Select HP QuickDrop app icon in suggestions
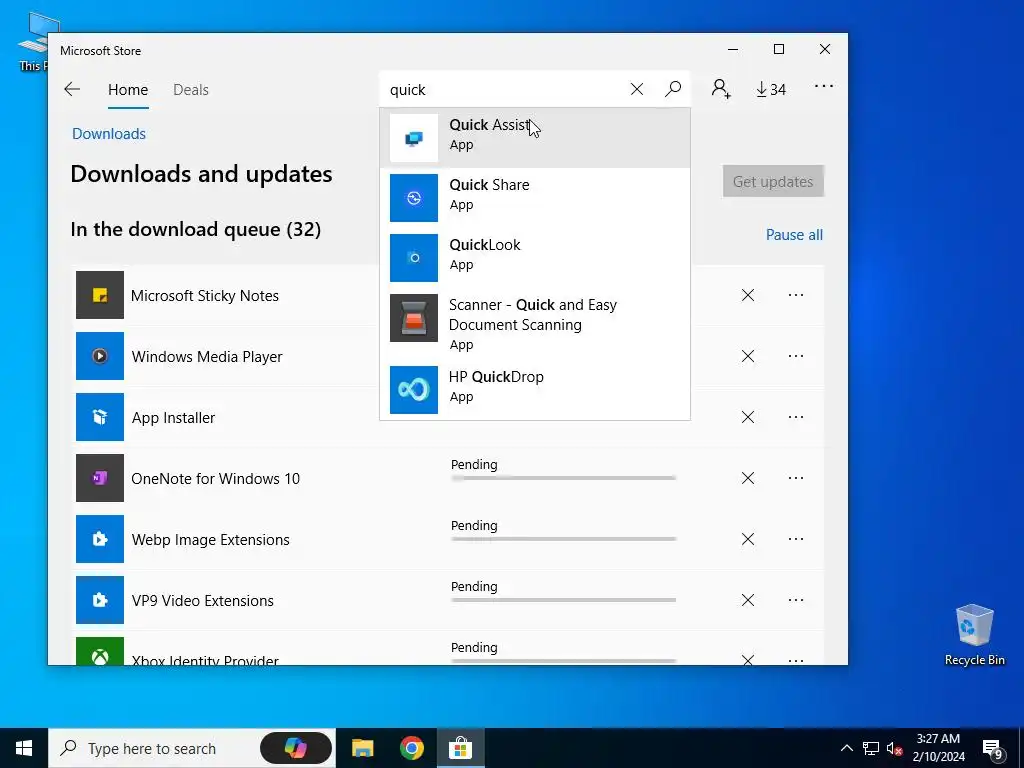This screenshot has width=1024, height=768. click(414, 390)
